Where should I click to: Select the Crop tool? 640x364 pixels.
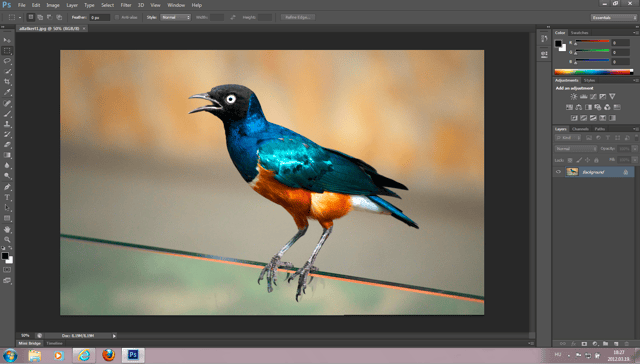[x=7, y=82]
